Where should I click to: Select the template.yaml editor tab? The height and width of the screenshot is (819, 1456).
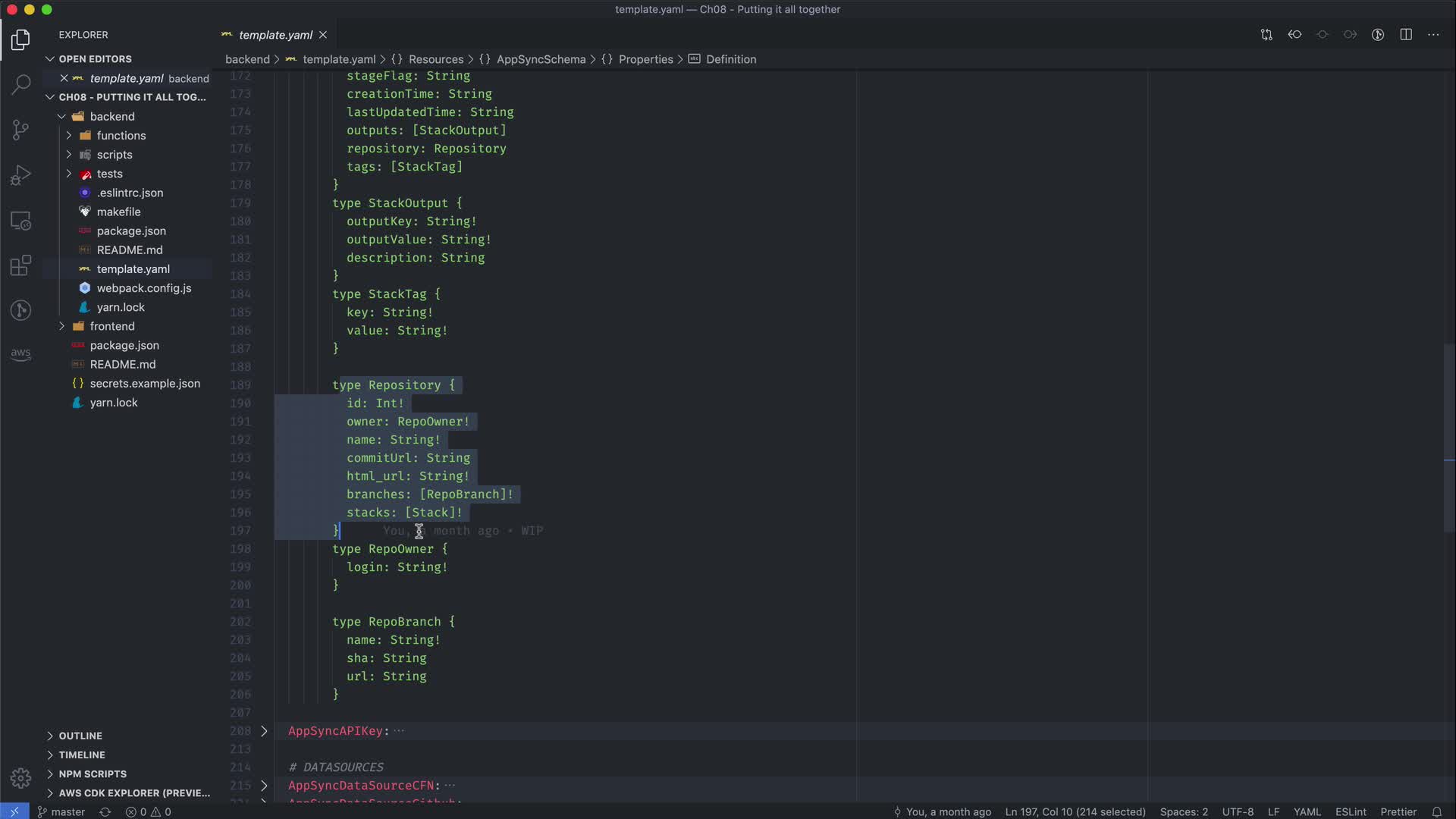coord(275,35)
